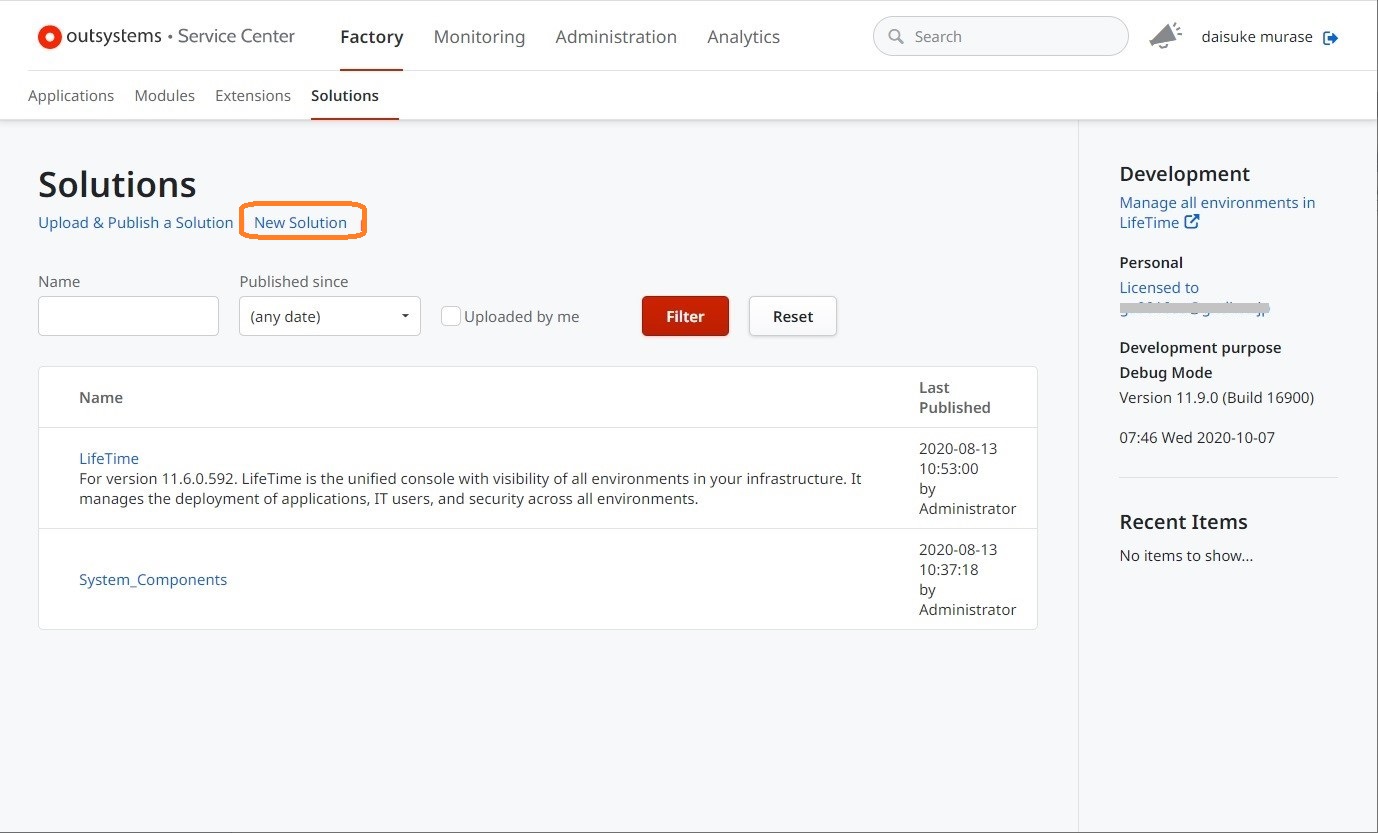Switch to the Applications tab
The image size is (1378, 833).
71,96
